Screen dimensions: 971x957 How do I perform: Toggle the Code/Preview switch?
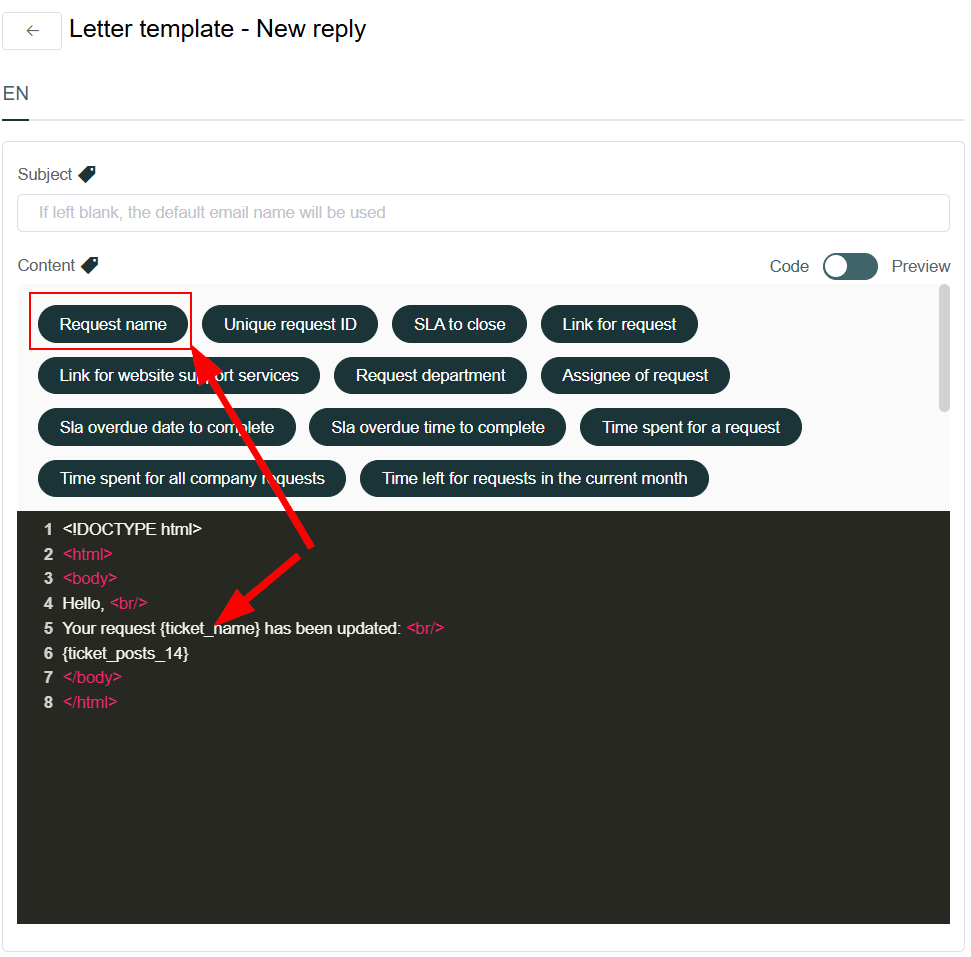pyautogui.click(x=850, y=266)
